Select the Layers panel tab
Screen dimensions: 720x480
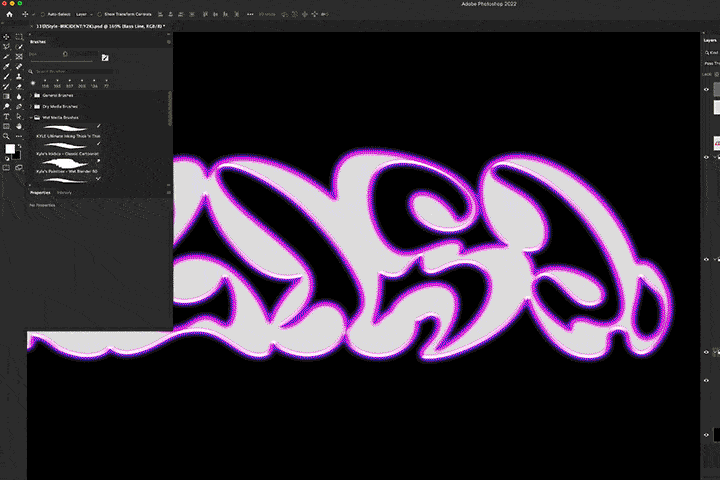(710, 40)
